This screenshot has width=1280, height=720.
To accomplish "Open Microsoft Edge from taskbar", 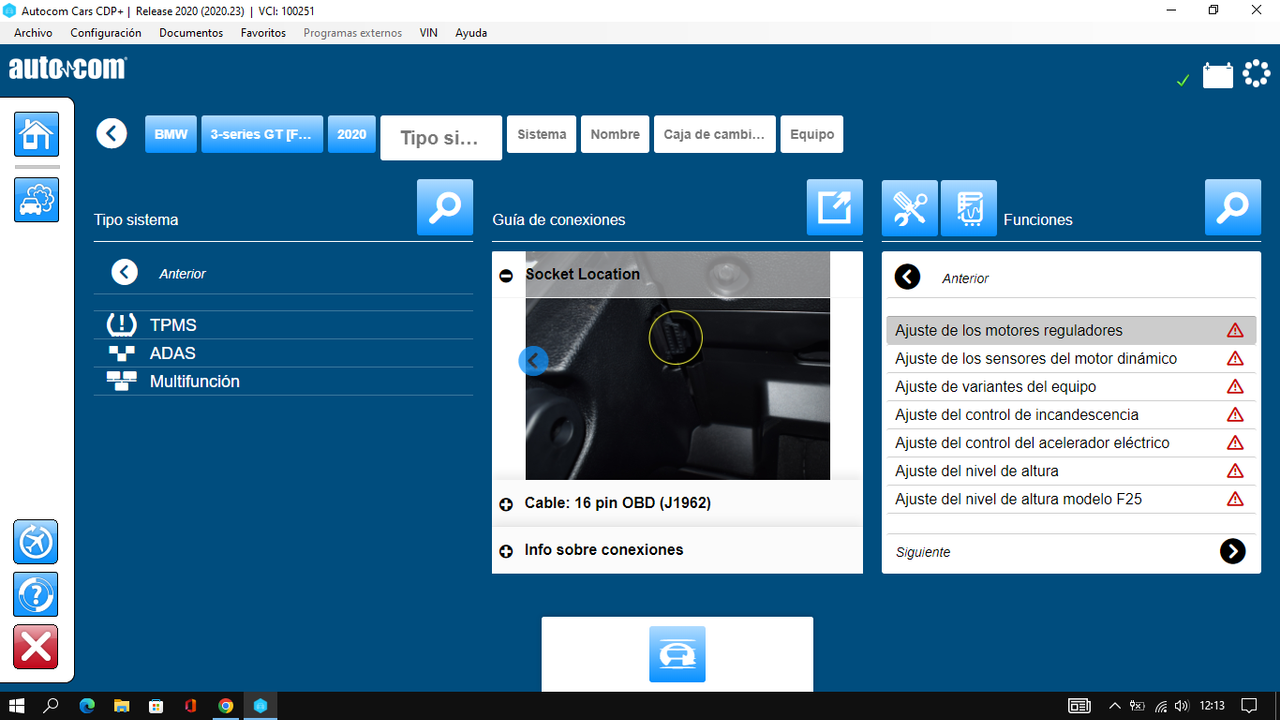I will (x=87, y=705).
